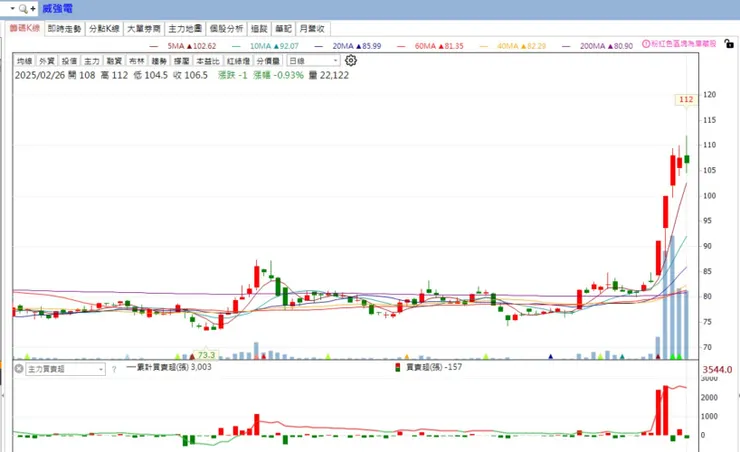Toggle the 融資 overlay button

click(x=114, y=61)
